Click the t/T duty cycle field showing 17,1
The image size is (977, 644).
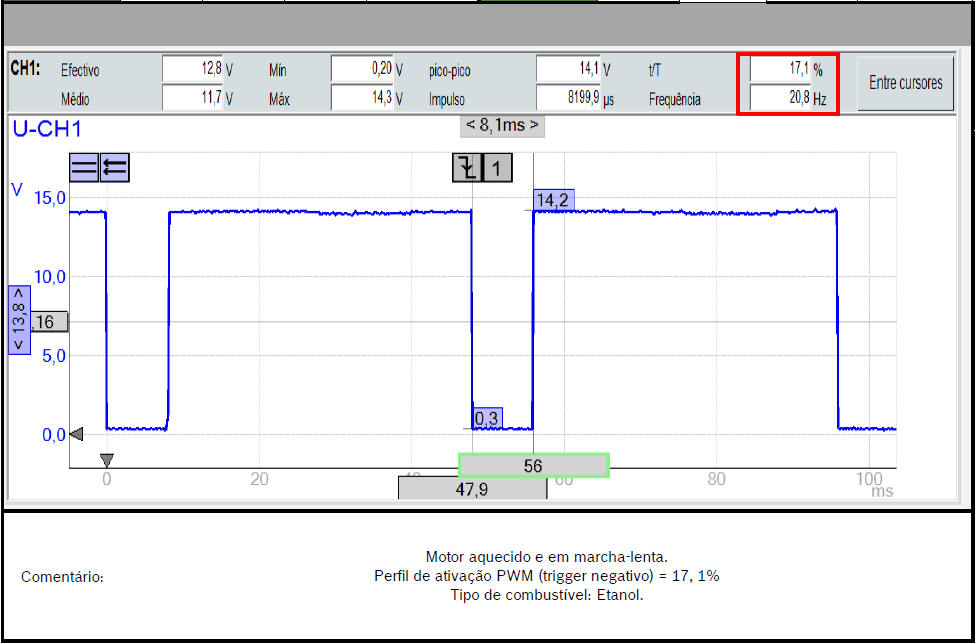[778, 70]
